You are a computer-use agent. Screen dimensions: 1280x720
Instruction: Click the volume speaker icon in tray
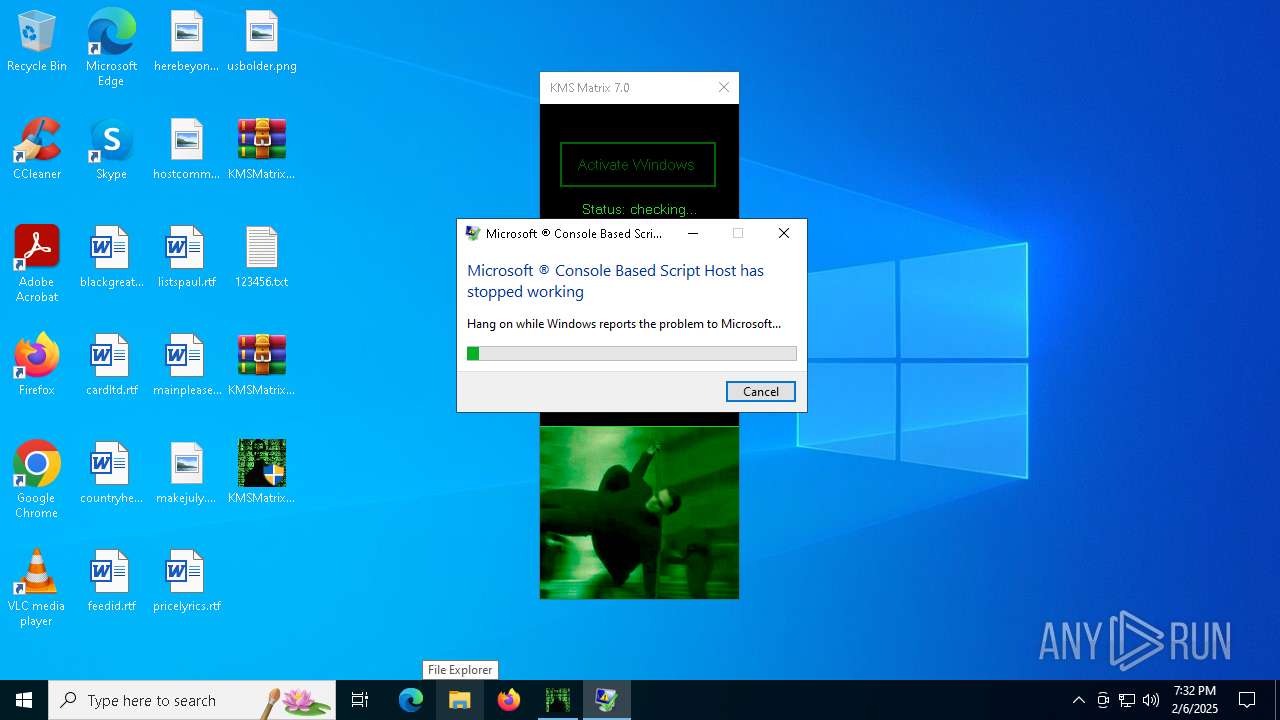tap(1151, 700)
